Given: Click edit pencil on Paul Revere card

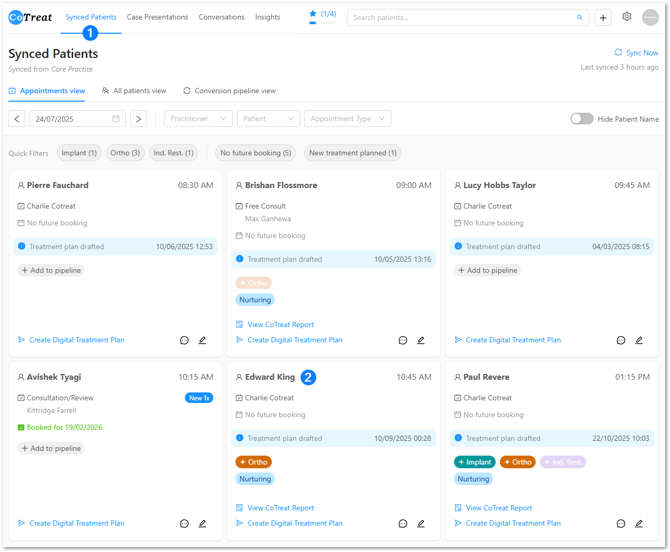Looking at the screenshot, I should point(639,523).
